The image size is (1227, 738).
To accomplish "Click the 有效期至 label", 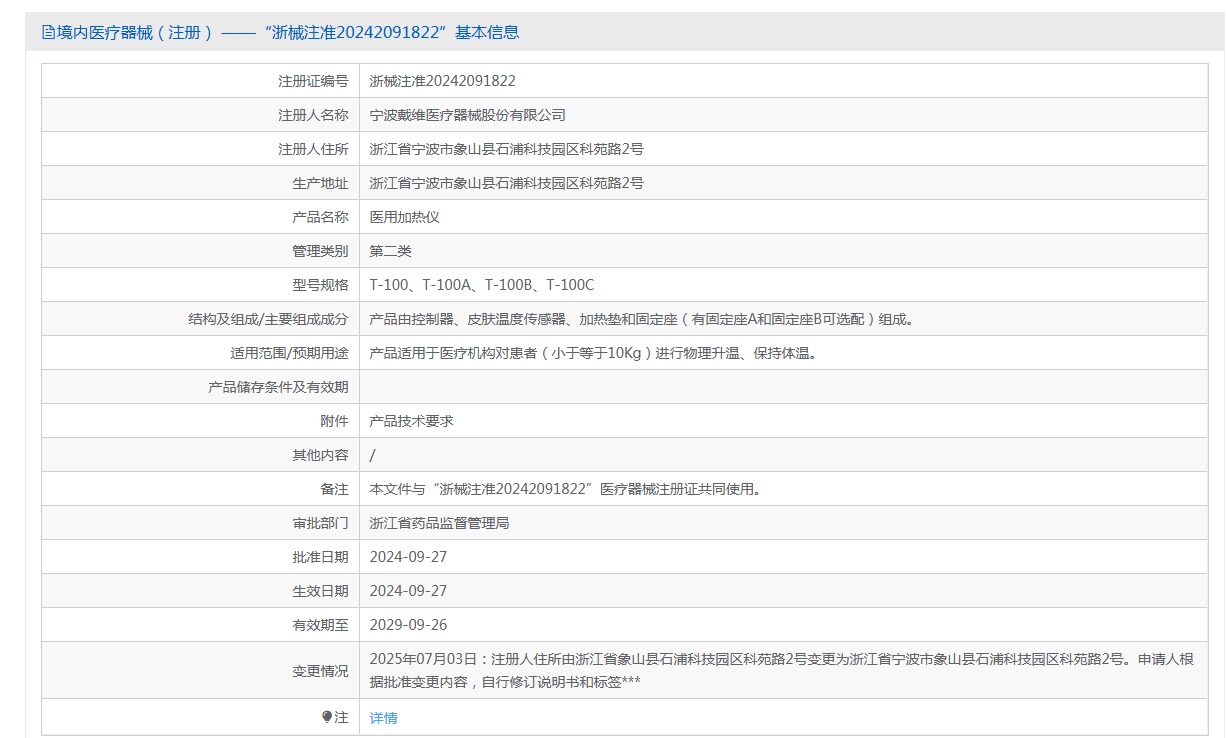I will tap(320, 625).
